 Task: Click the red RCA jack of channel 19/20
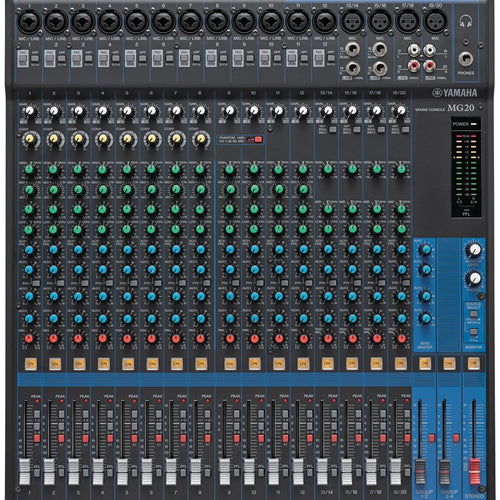(429, 66)
